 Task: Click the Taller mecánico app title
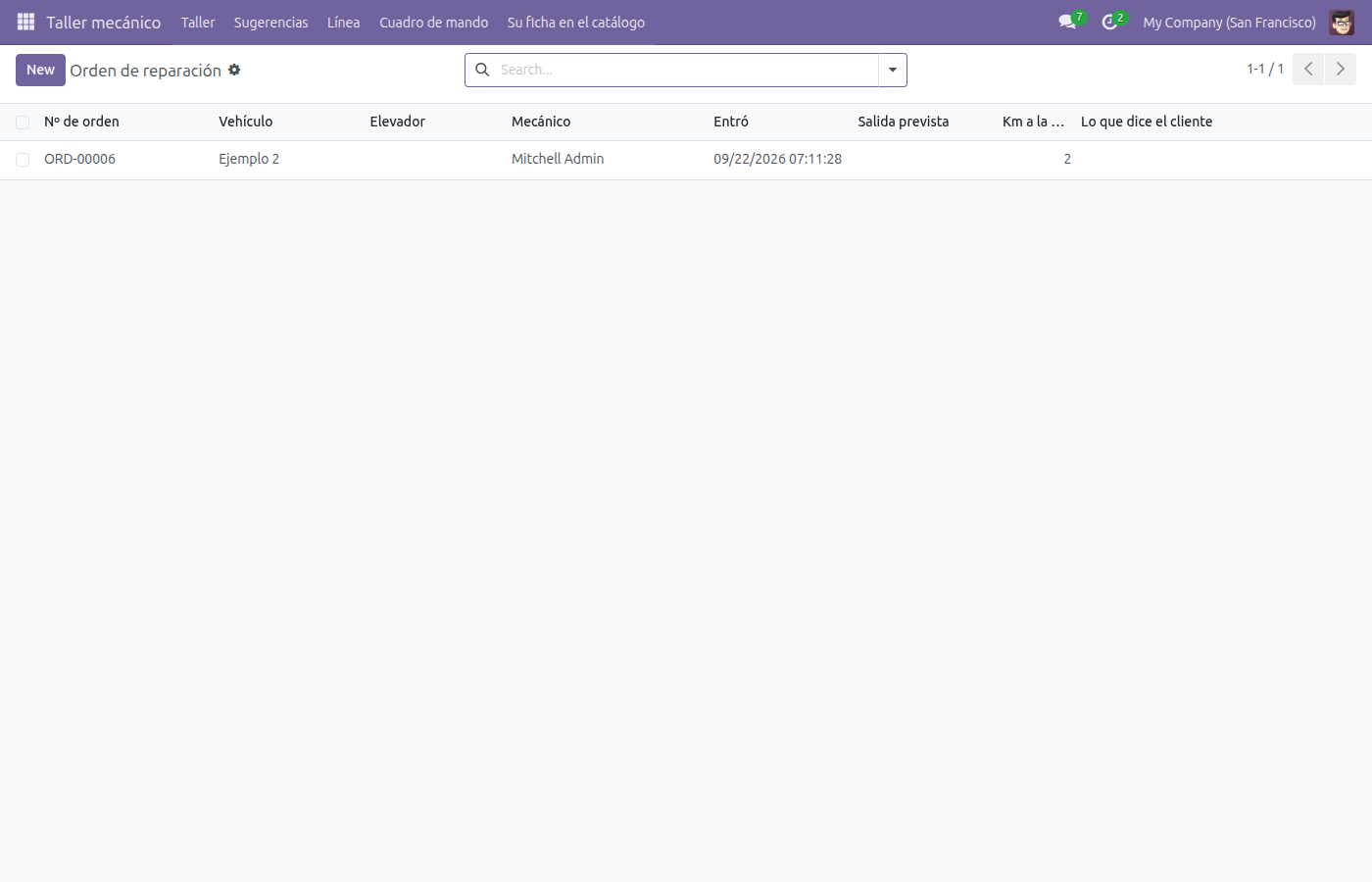pos(103,23)
